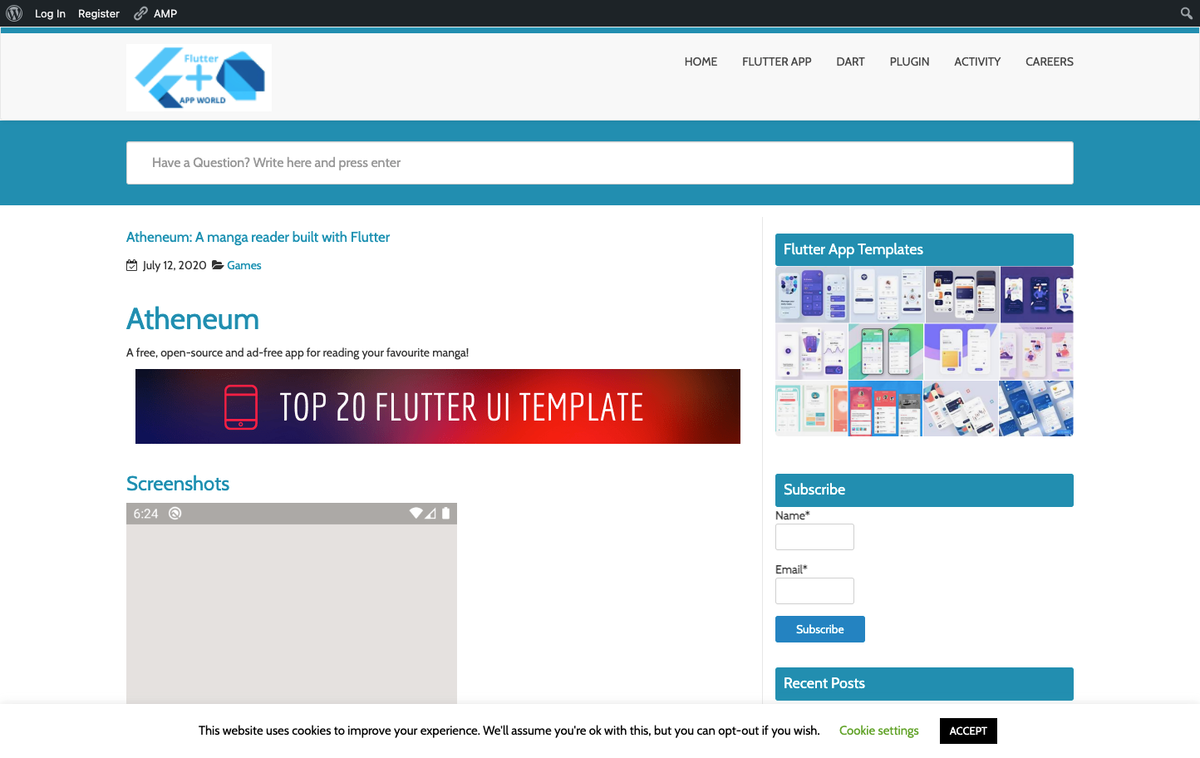The image size is (1200, 758).
Task: Accept cookies with ACCEPT button
Action: (x=968, y=731)
